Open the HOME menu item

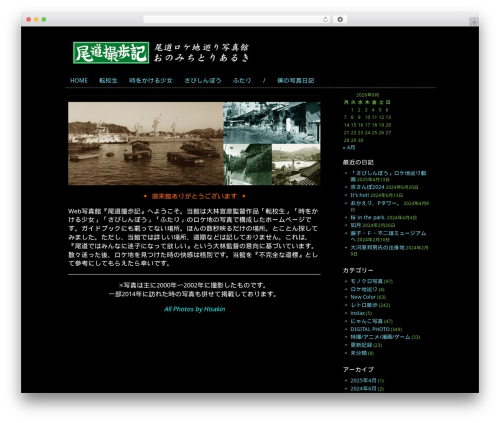point(79,81)
